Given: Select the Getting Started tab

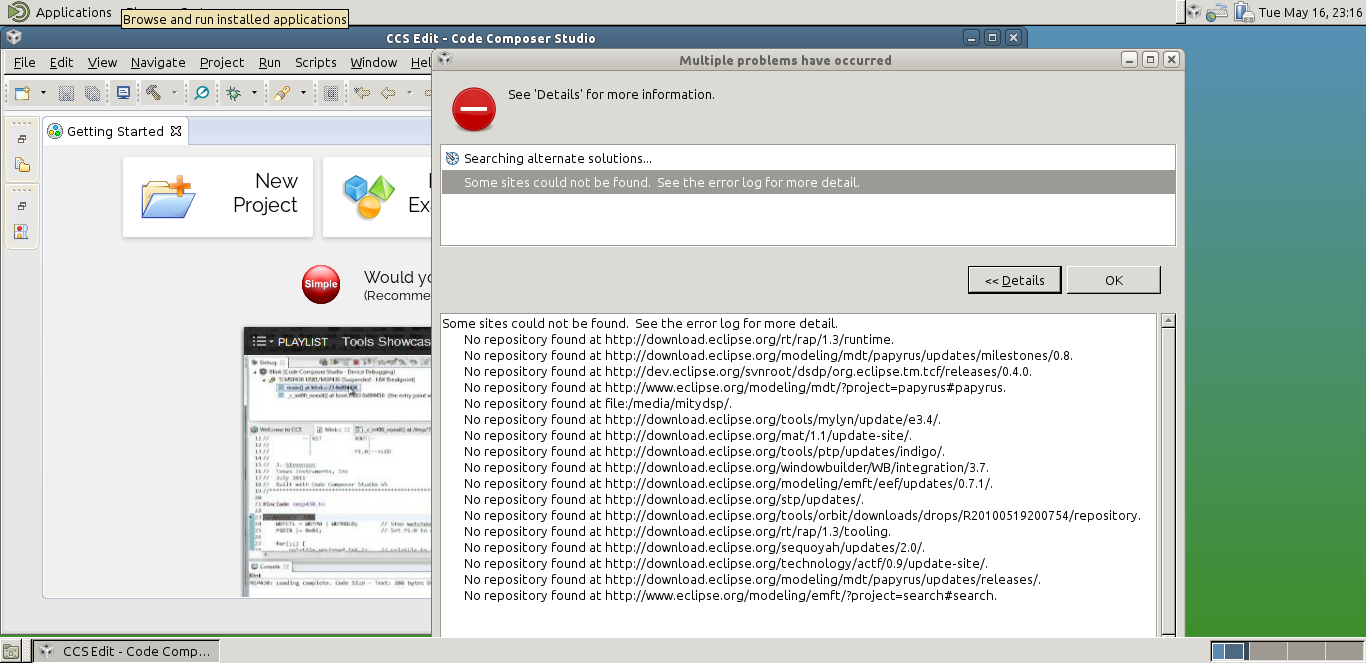Looking at the screenshot, I should pyautogui.click(x=115, y=131).
